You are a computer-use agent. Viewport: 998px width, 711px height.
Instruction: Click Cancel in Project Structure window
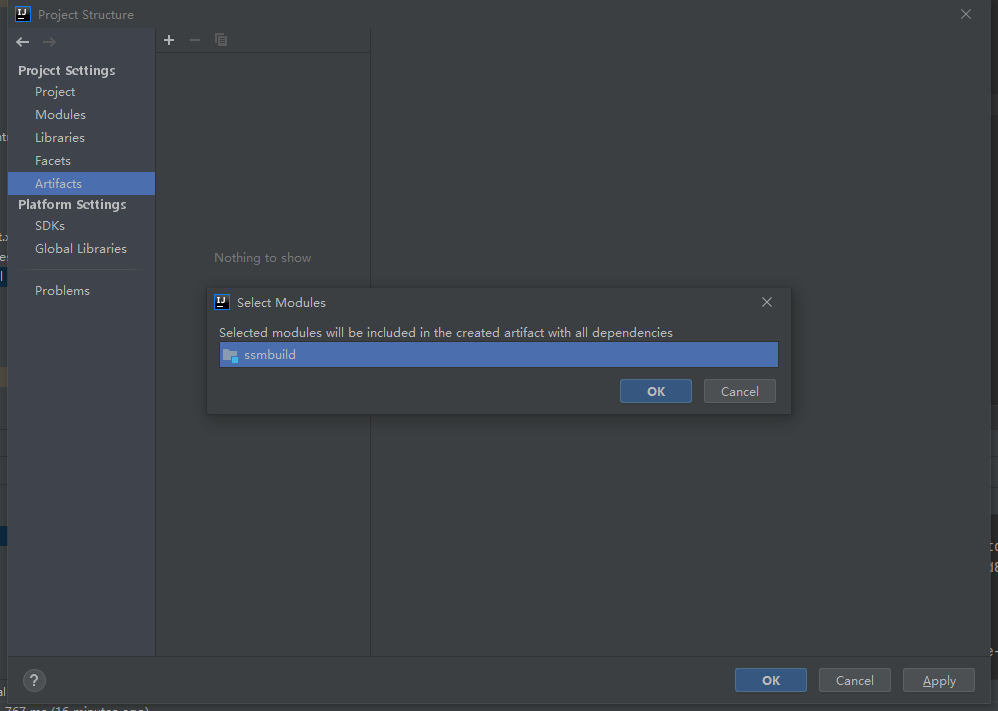click(x=855, y=680)
